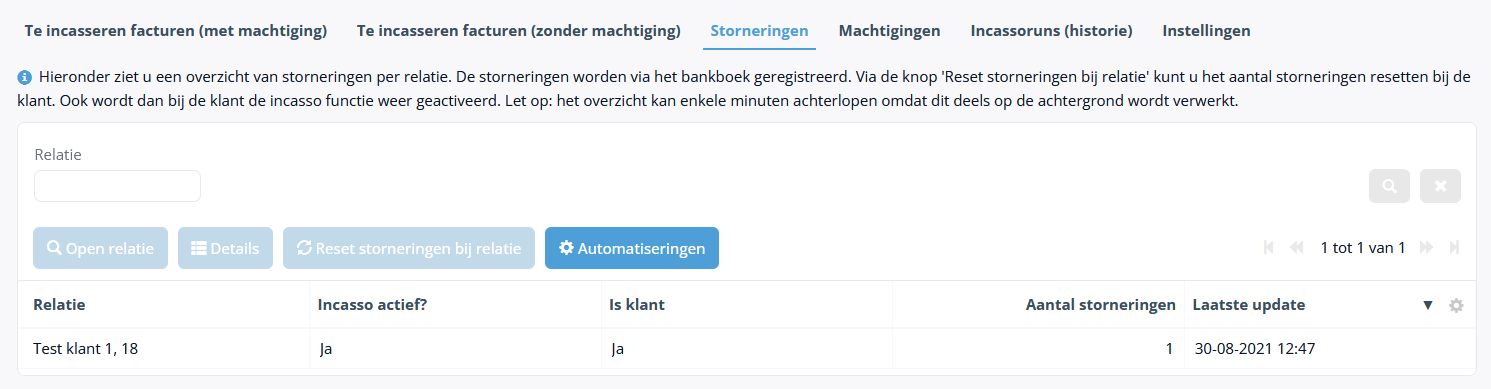Toggle sort arrow on Laatste update

(1428, 306)
